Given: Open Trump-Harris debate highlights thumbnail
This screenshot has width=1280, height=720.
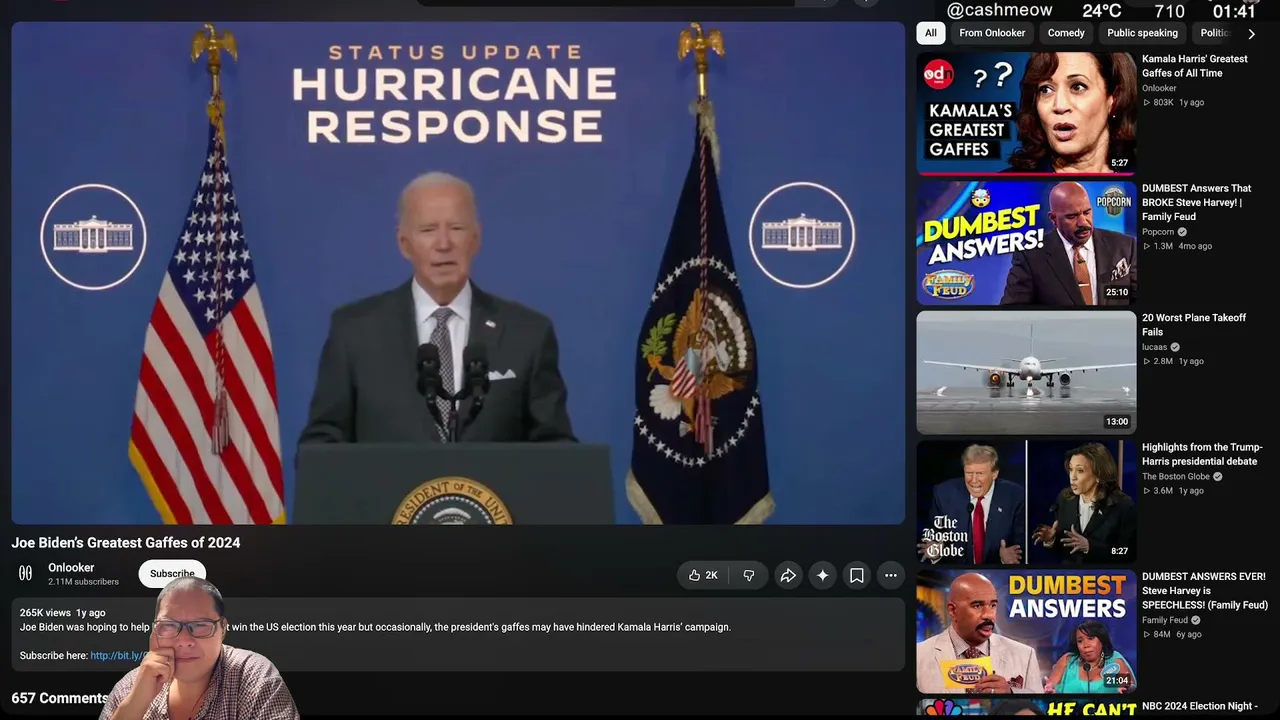Looking at the screenshot, I should point(1026,502).
